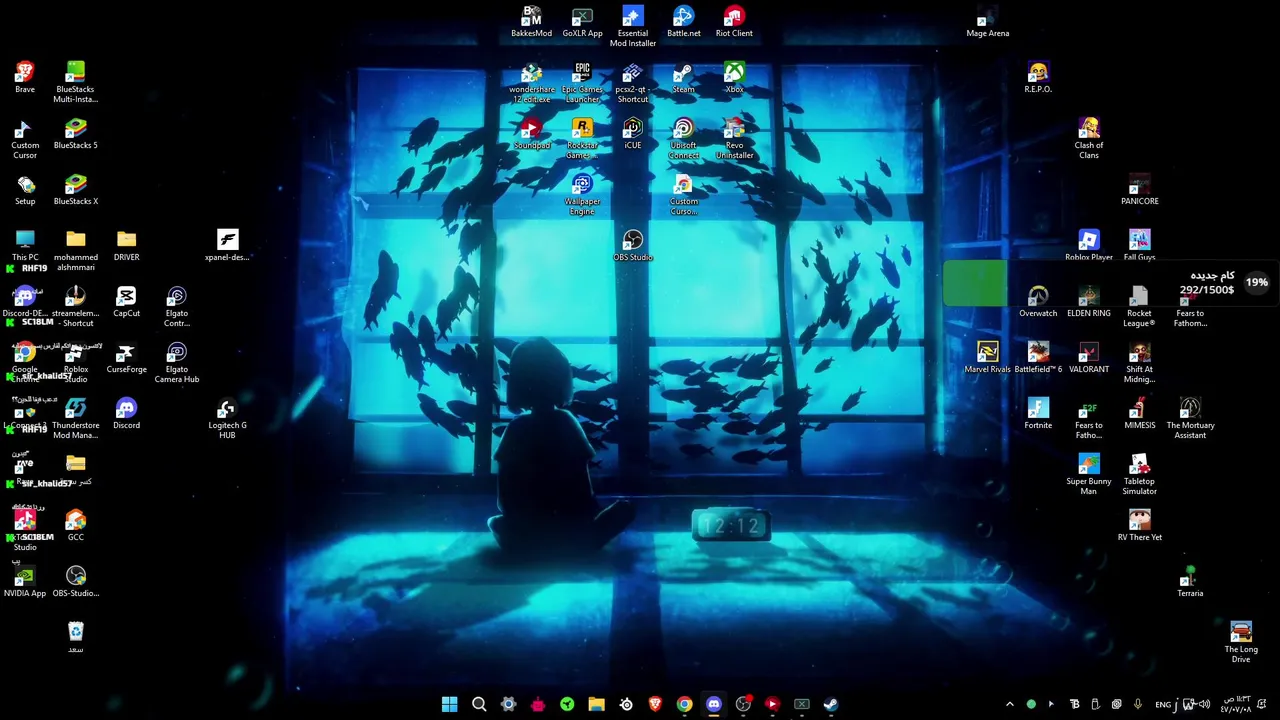Viewport: 1280px width, 720px height.
Task: Select the Marvel Rivals desktop icon
Action: pos(987,358)
